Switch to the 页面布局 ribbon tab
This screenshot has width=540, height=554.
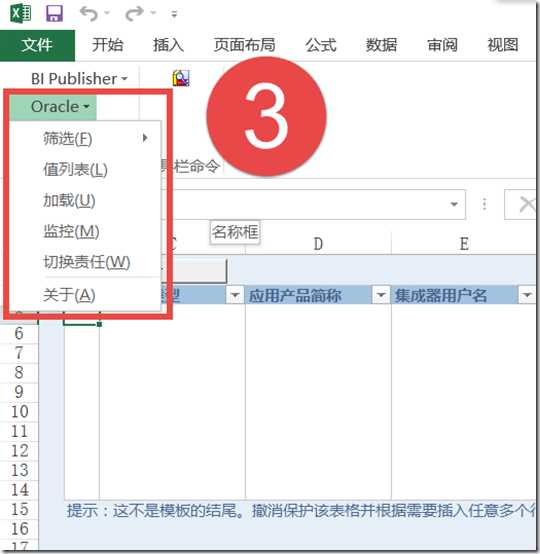coord(245,45)
